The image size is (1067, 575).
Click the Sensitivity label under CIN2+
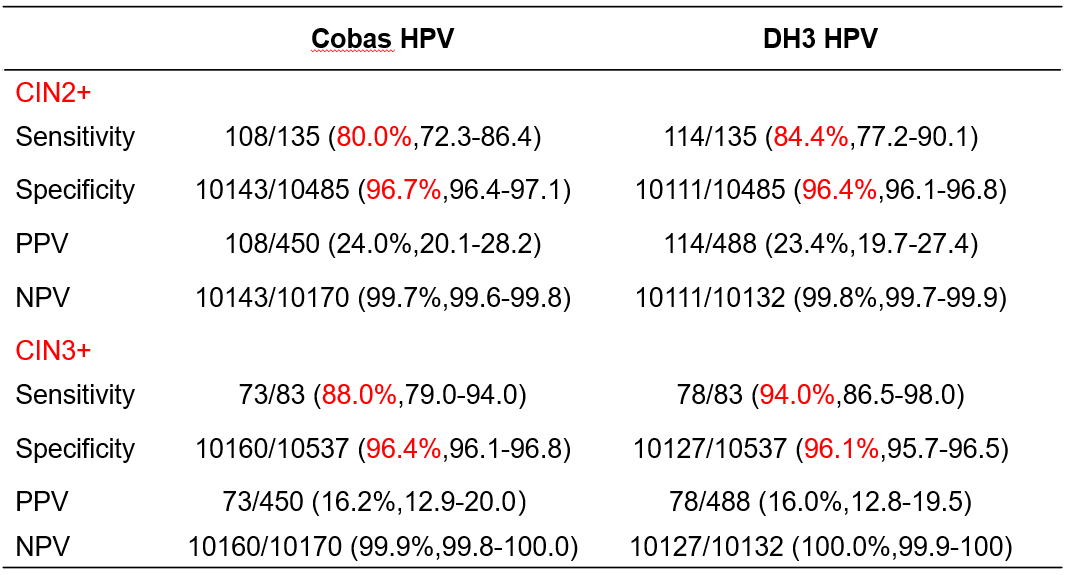pos(75,137)
